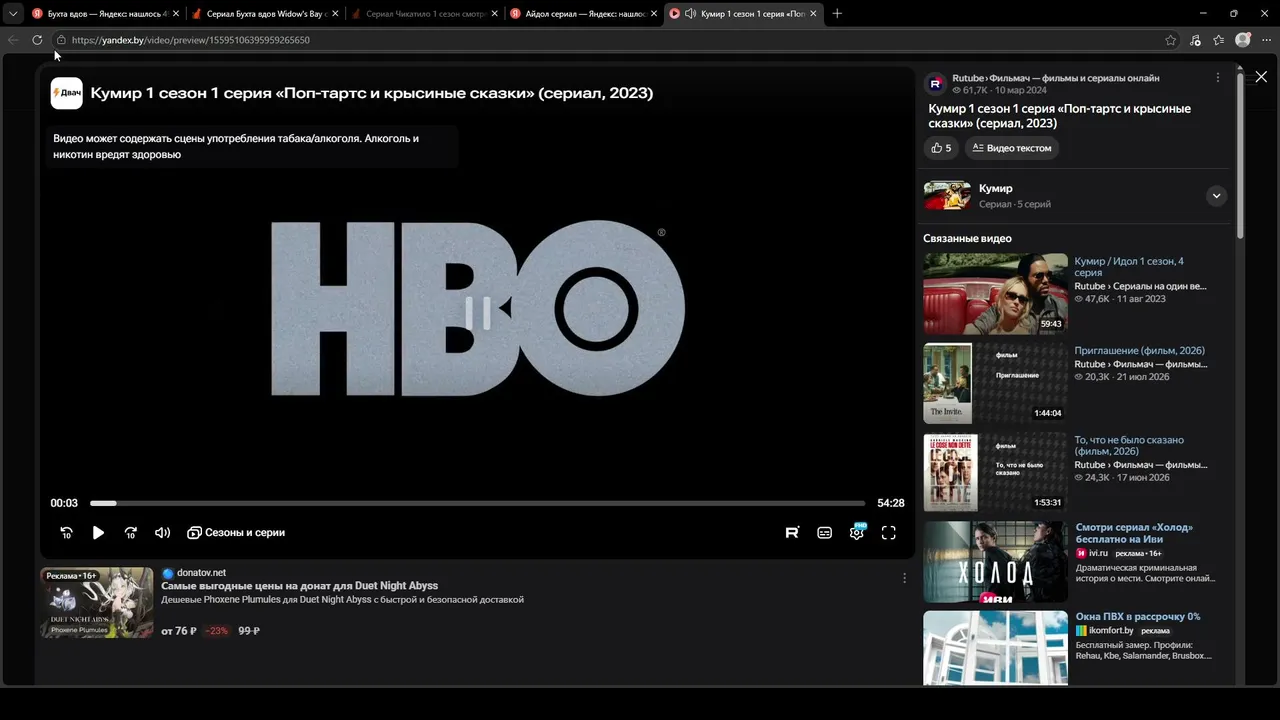Rewind the video 10 seconds
The height and width of the screenshot is (720, 1280).
click(67, 533)
